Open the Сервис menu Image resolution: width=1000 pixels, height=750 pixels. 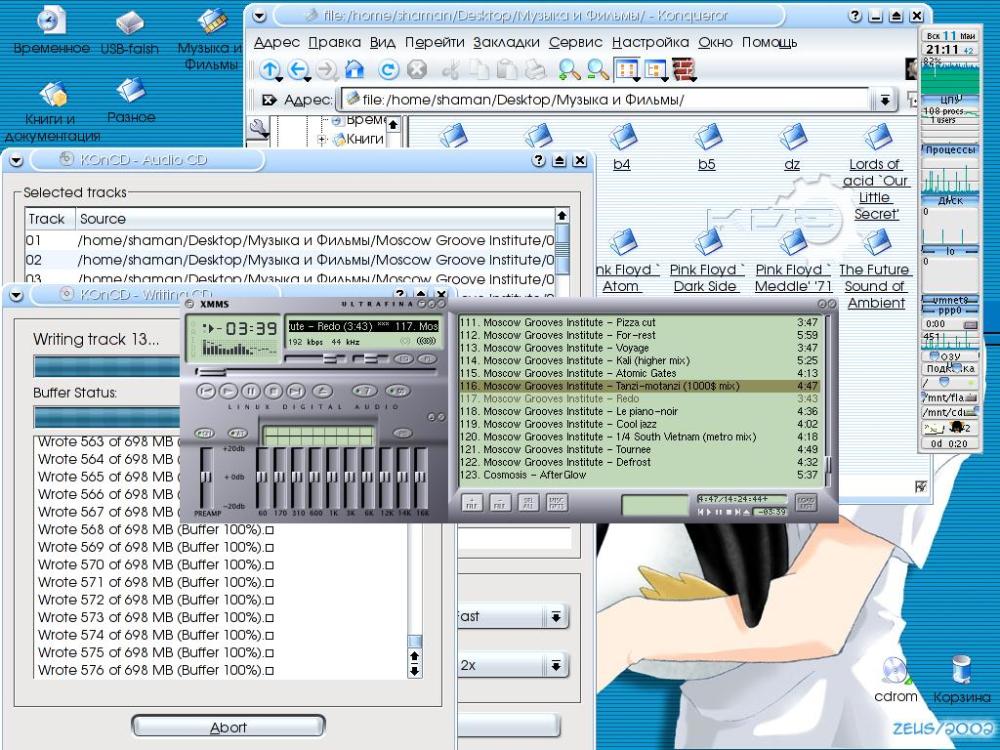[575, 43]
